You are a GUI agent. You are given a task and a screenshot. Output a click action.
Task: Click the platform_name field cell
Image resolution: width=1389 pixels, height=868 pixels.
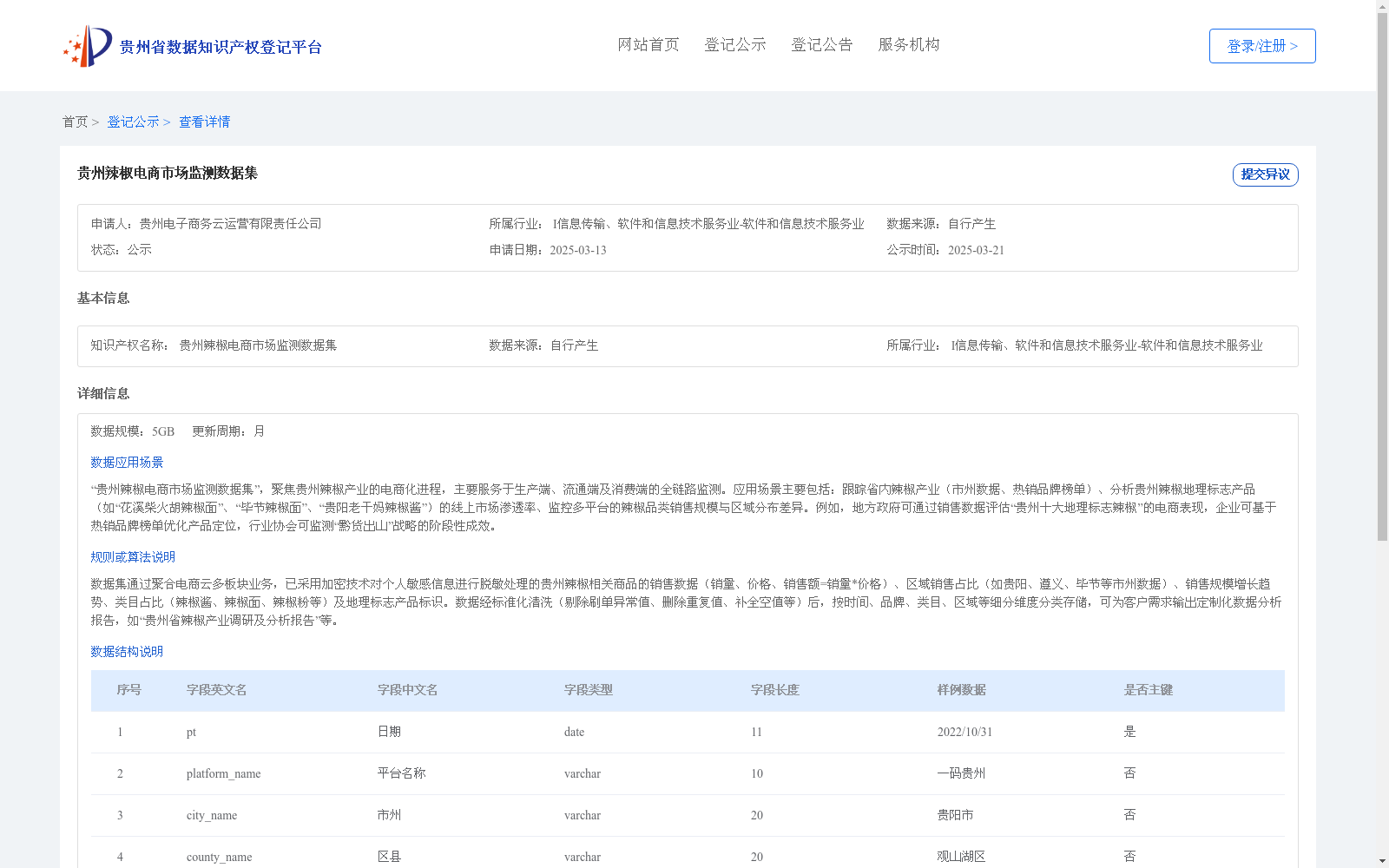point(224,773)
